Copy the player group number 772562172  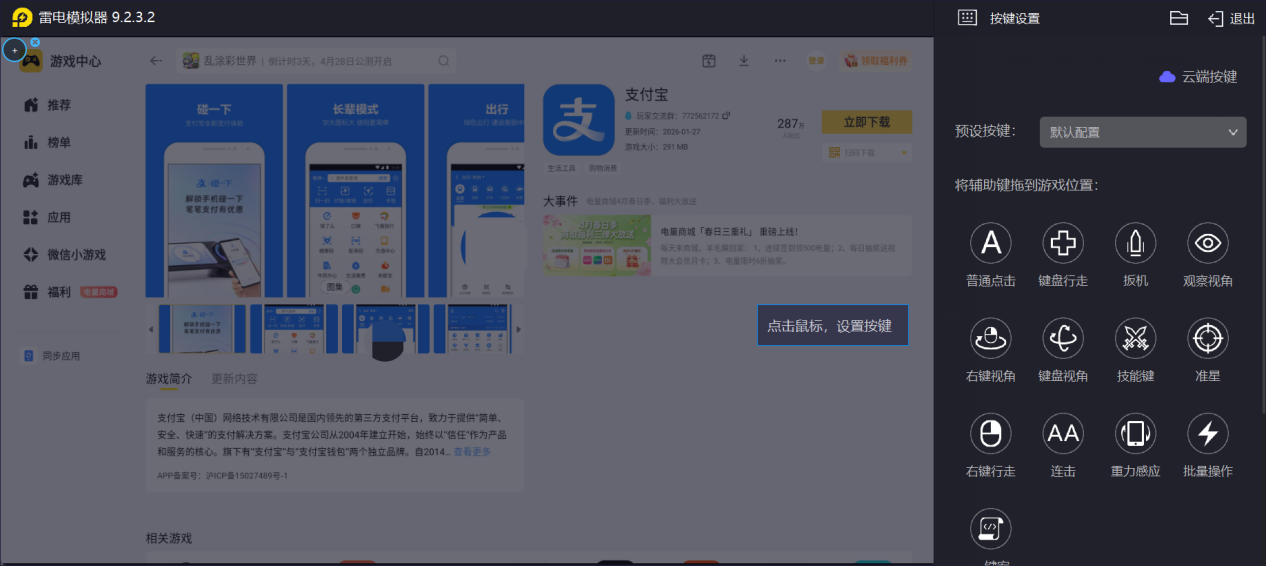pos(726,116)
